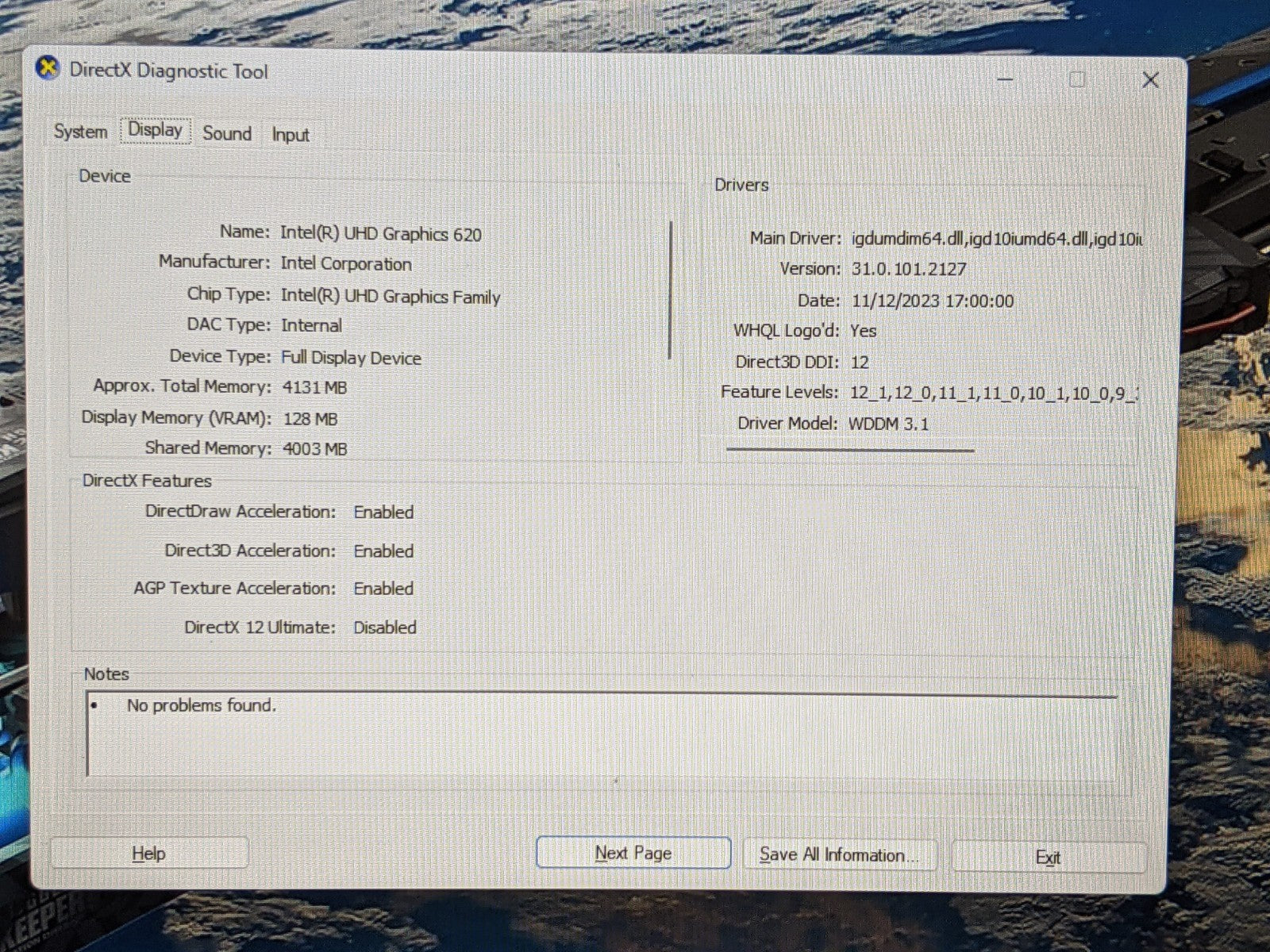Click Save All Information button
Image resolution: width=1270 pixels, height=952 pixels.
[x=839, y=854]
